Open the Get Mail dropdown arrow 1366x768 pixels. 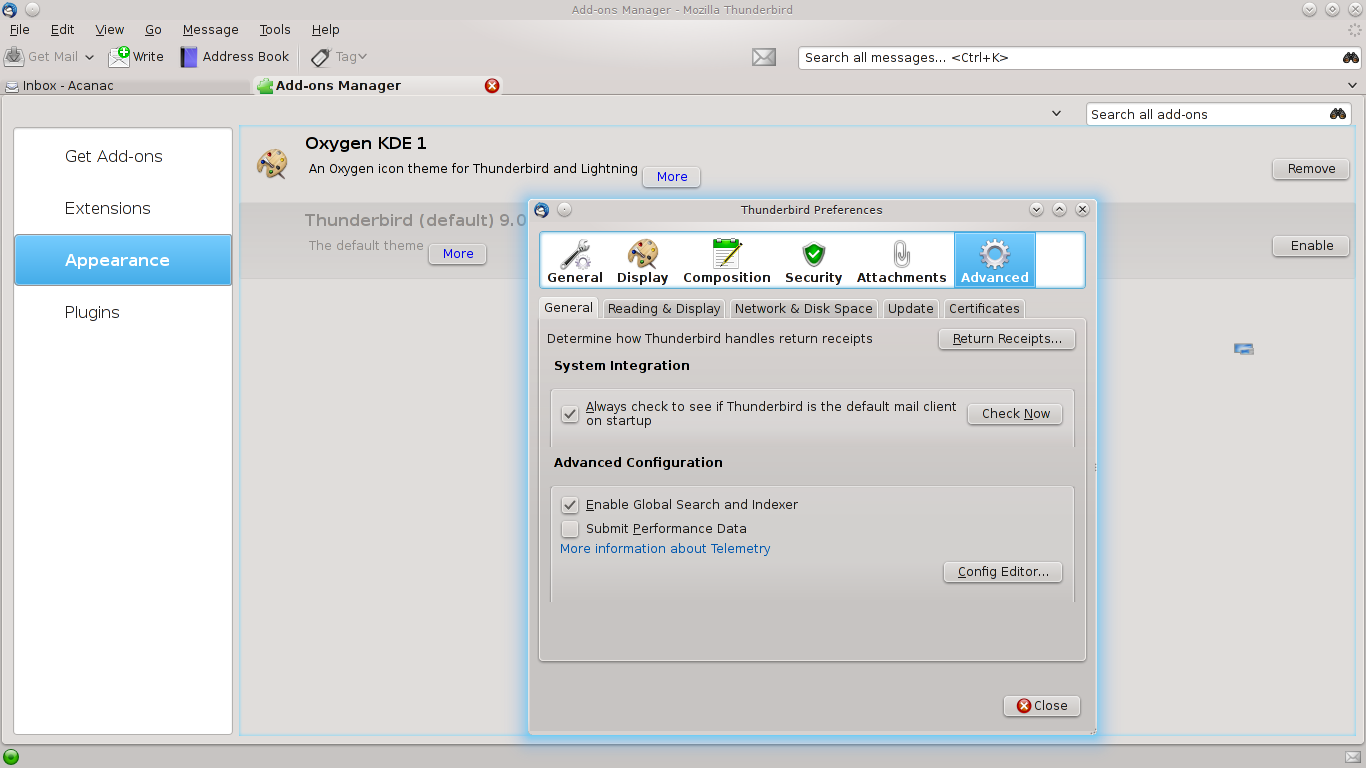pos(89,58)
